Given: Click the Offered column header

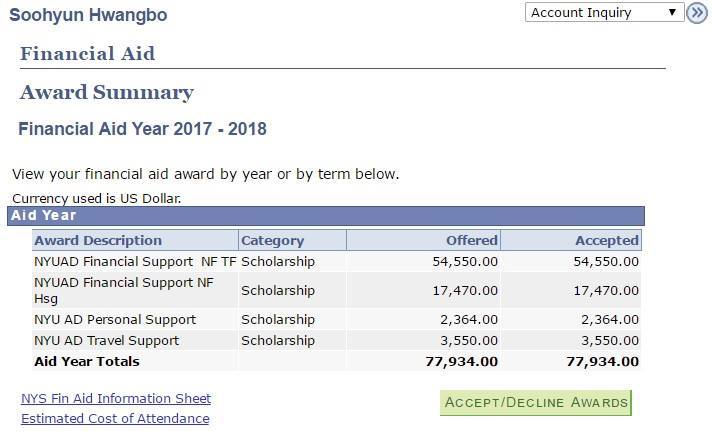Looking at the screenshot, I should pyautogui.click(x=471, y=240).
